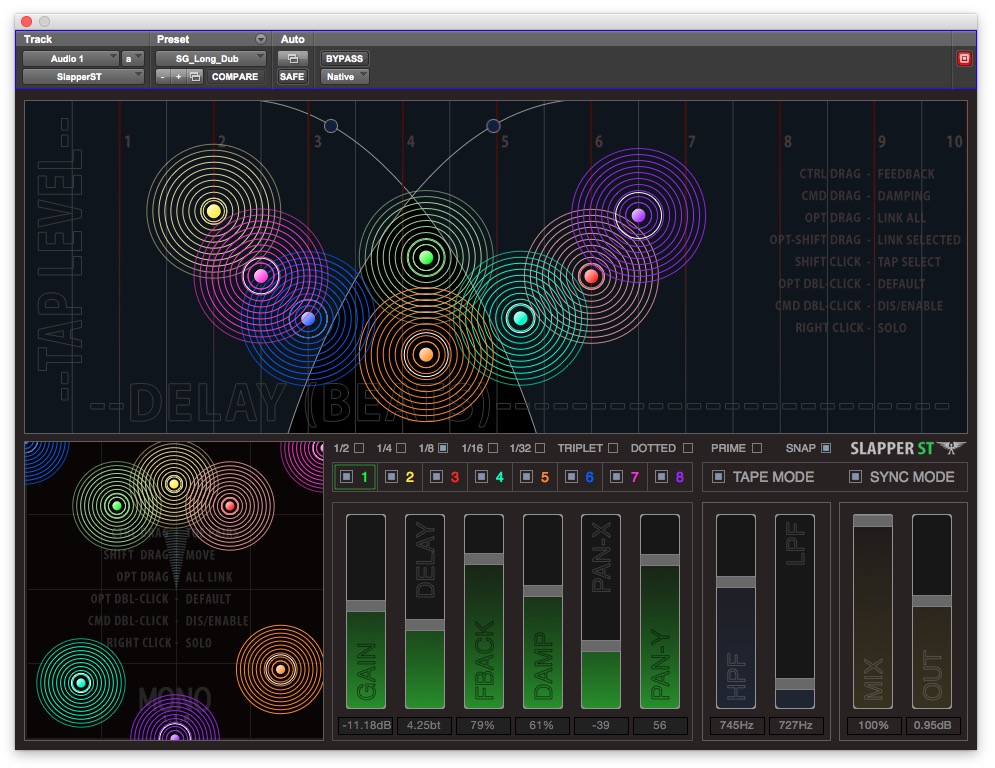Select the magenta tap node in delay grid
Viewport: 995px width, 768px height.
[x=261, y=275]
